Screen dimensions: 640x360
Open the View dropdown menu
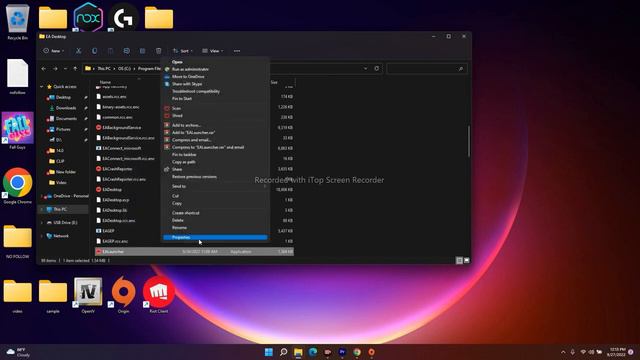coord(213,51)
